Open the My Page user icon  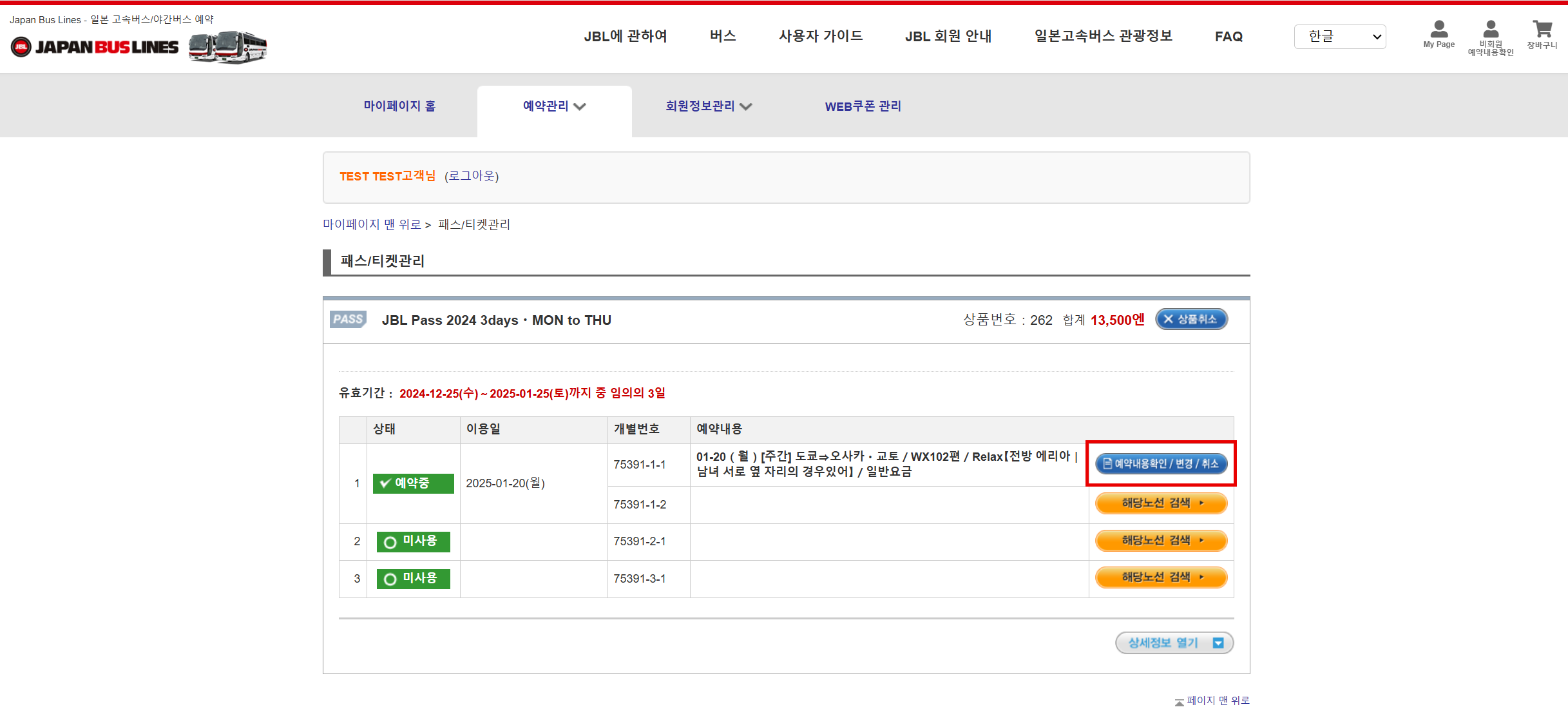1439,35
